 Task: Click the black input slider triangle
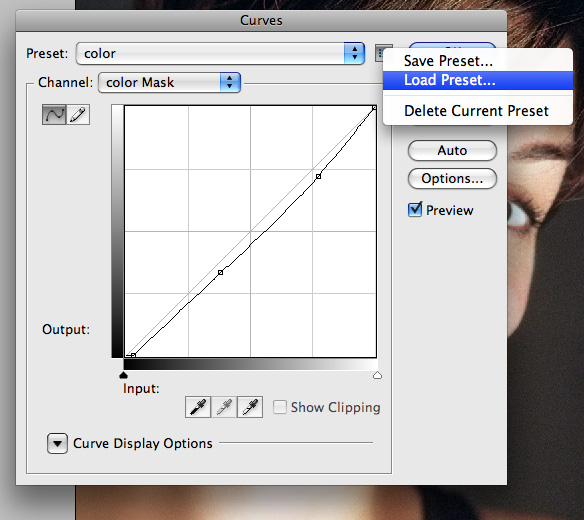123,375
